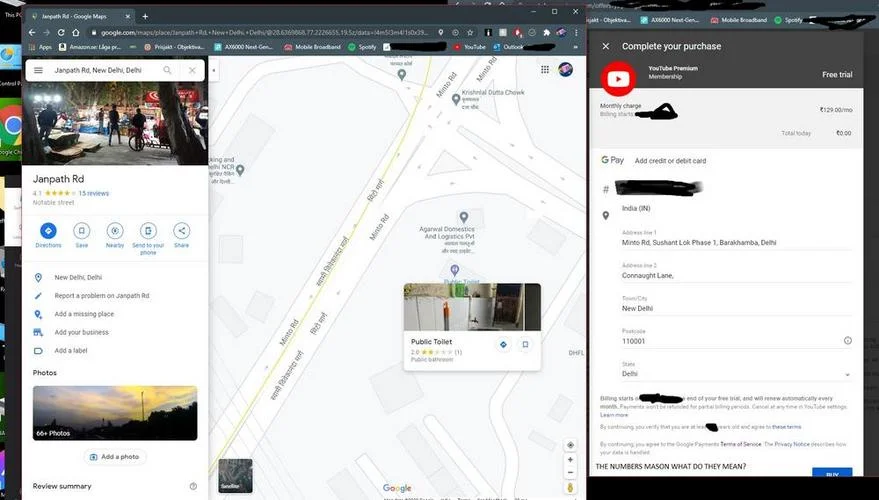Click the Street View pegman icon

click(570, 488)
